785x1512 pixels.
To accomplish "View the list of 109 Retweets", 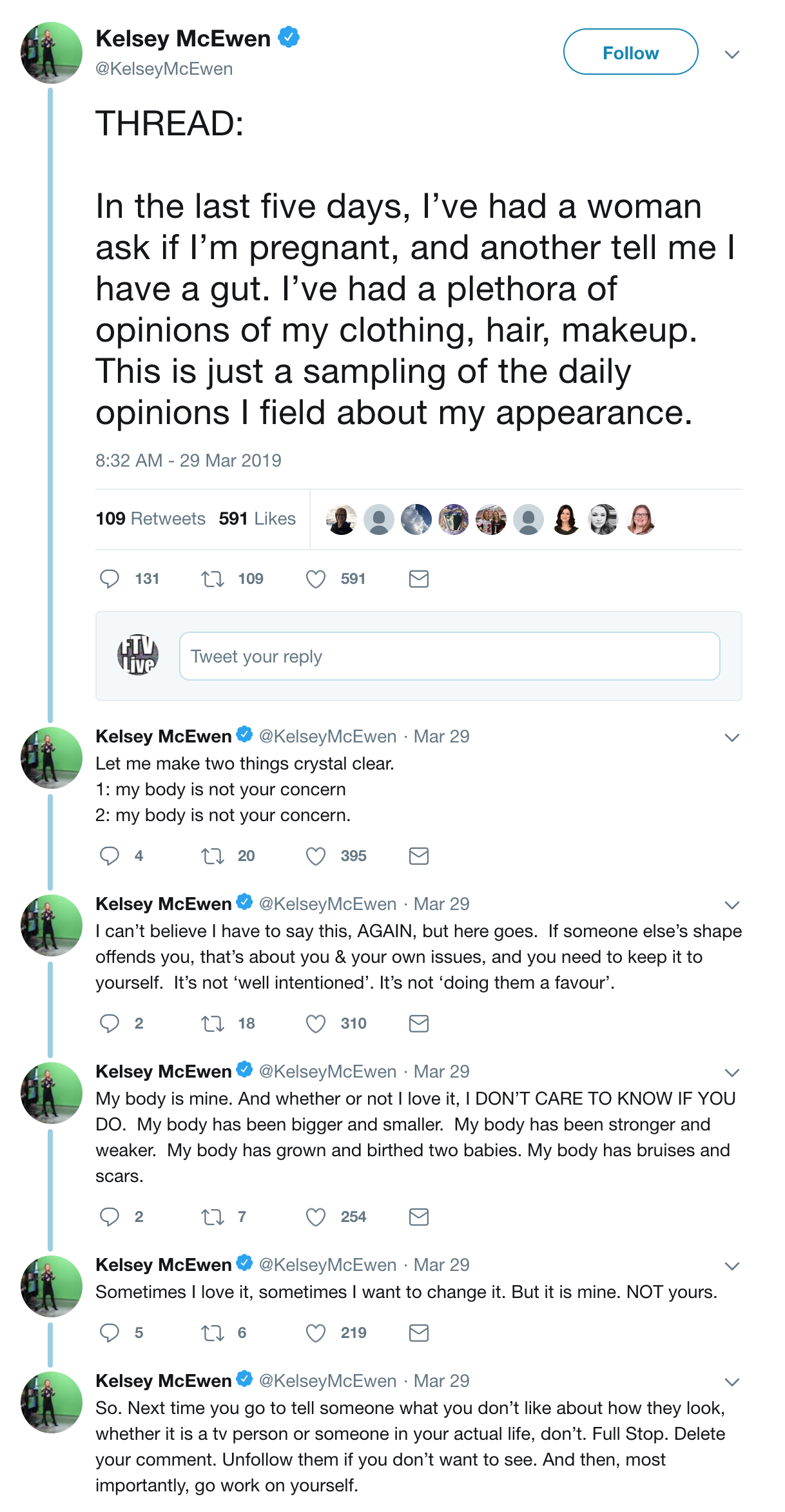I will pyautogui.click(x=150, y=518).
